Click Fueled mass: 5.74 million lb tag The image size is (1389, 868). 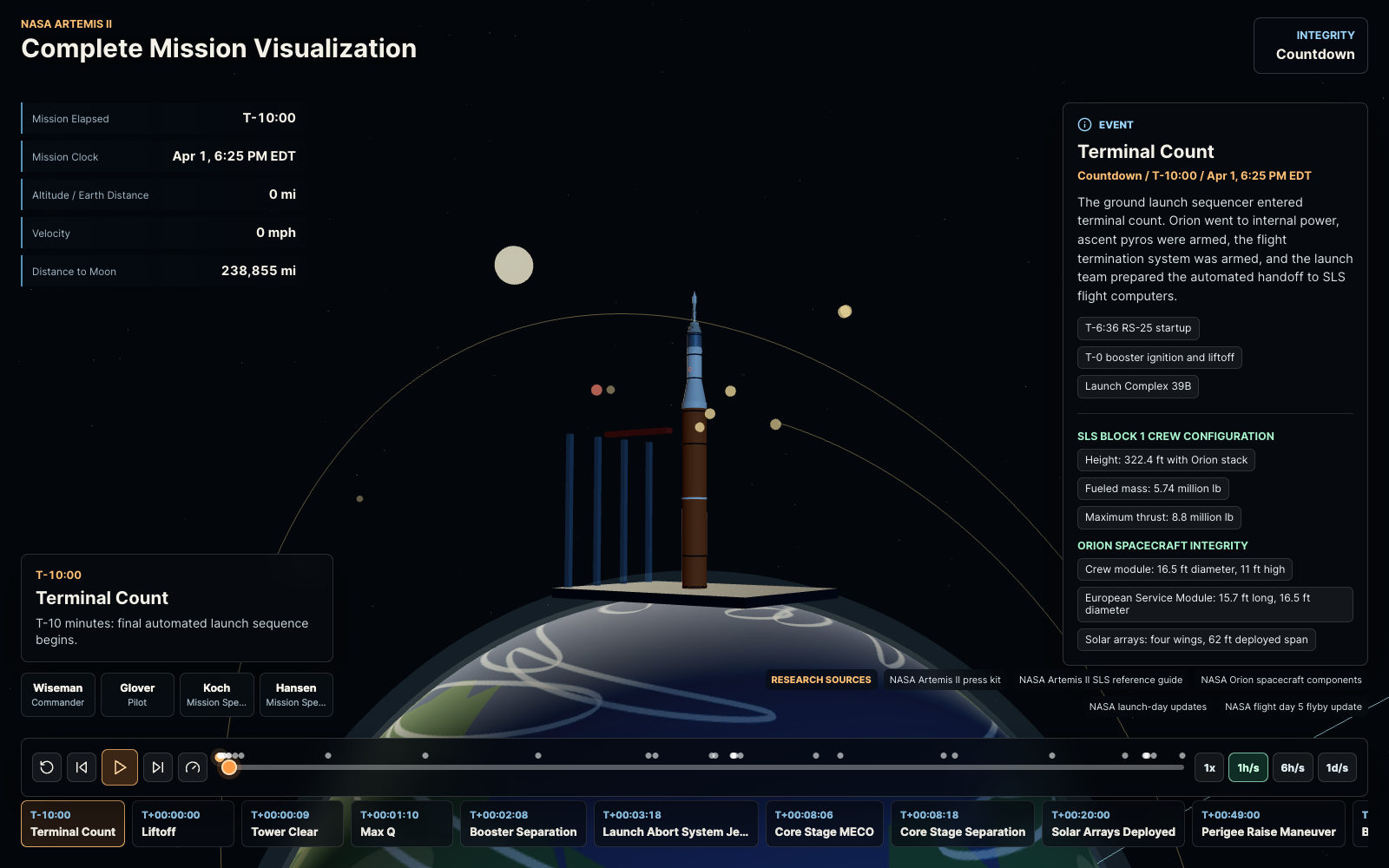(x=1153, y=489)
